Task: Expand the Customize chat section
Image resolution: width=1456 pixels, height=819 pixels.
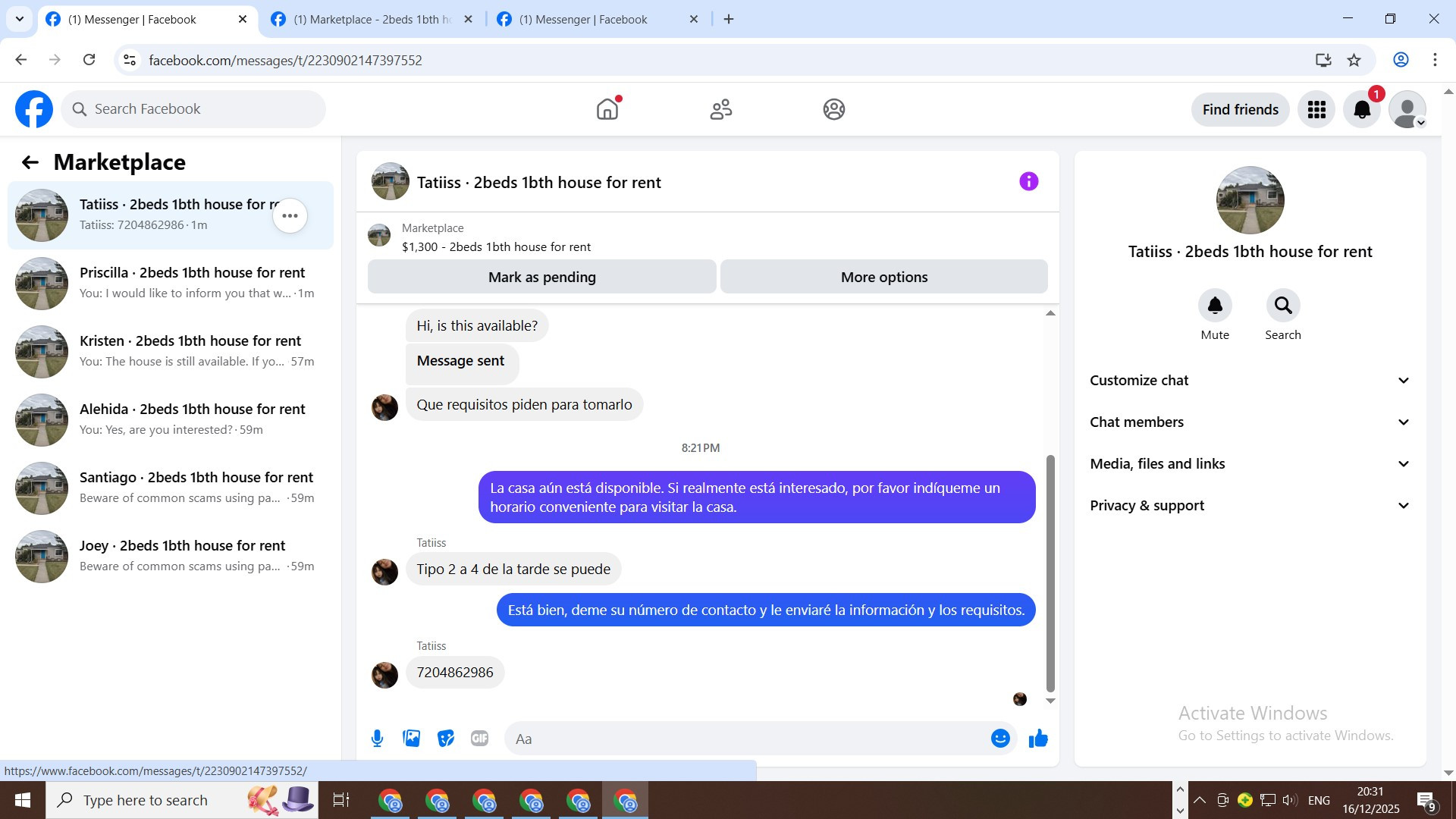Action: pyautogui.click(x=1250, y=381)
